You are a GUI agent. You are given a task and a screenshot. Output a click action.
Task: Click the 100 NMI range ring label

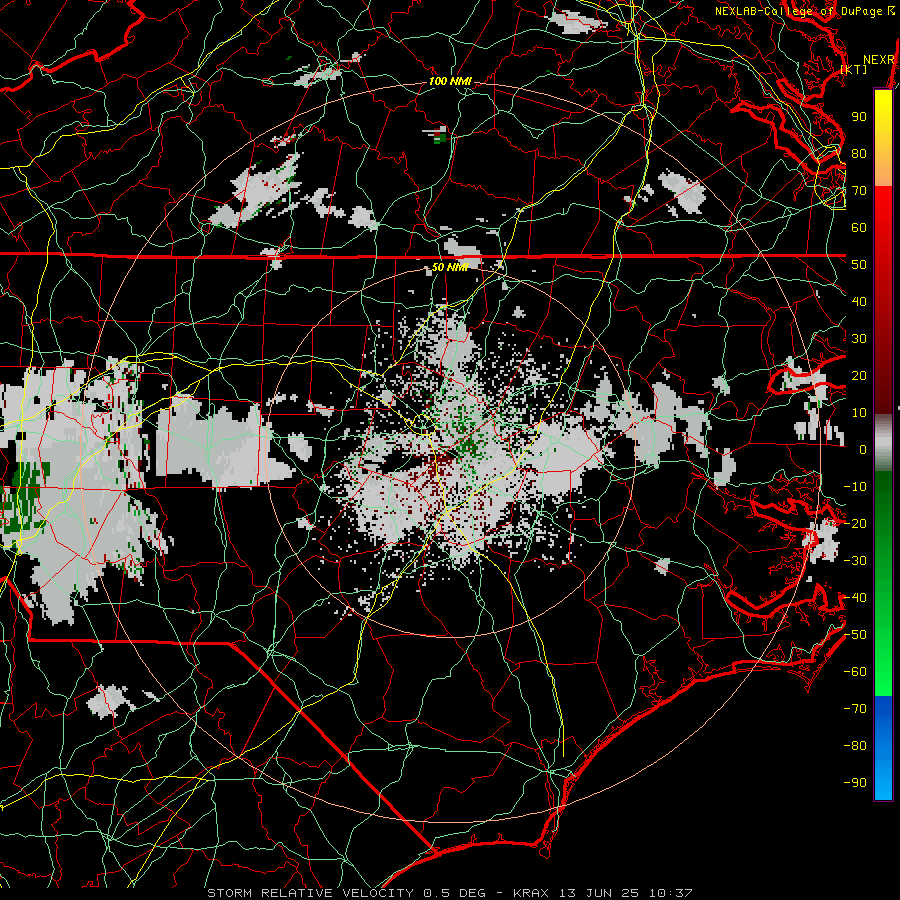450,81
